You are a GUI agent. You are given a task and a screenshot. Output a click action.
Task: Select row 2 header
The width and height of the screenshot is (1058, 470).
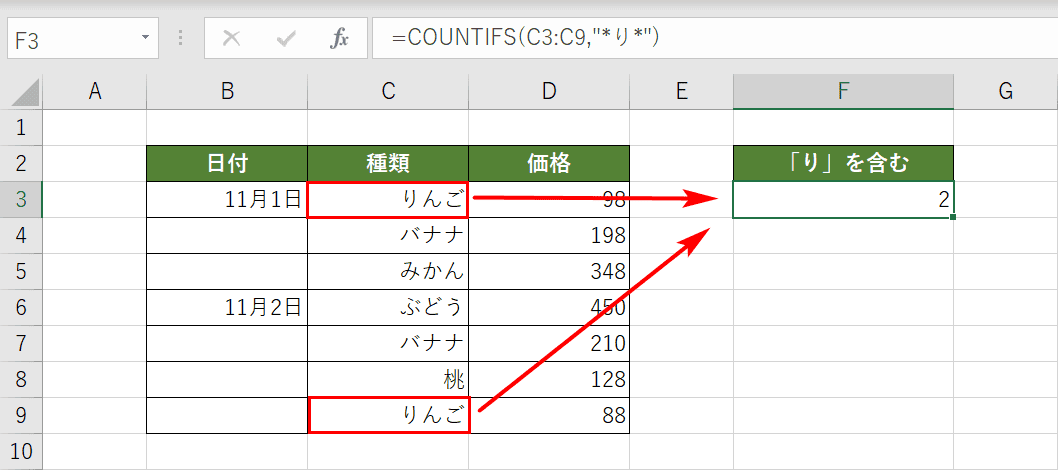[x=21, y=163]
